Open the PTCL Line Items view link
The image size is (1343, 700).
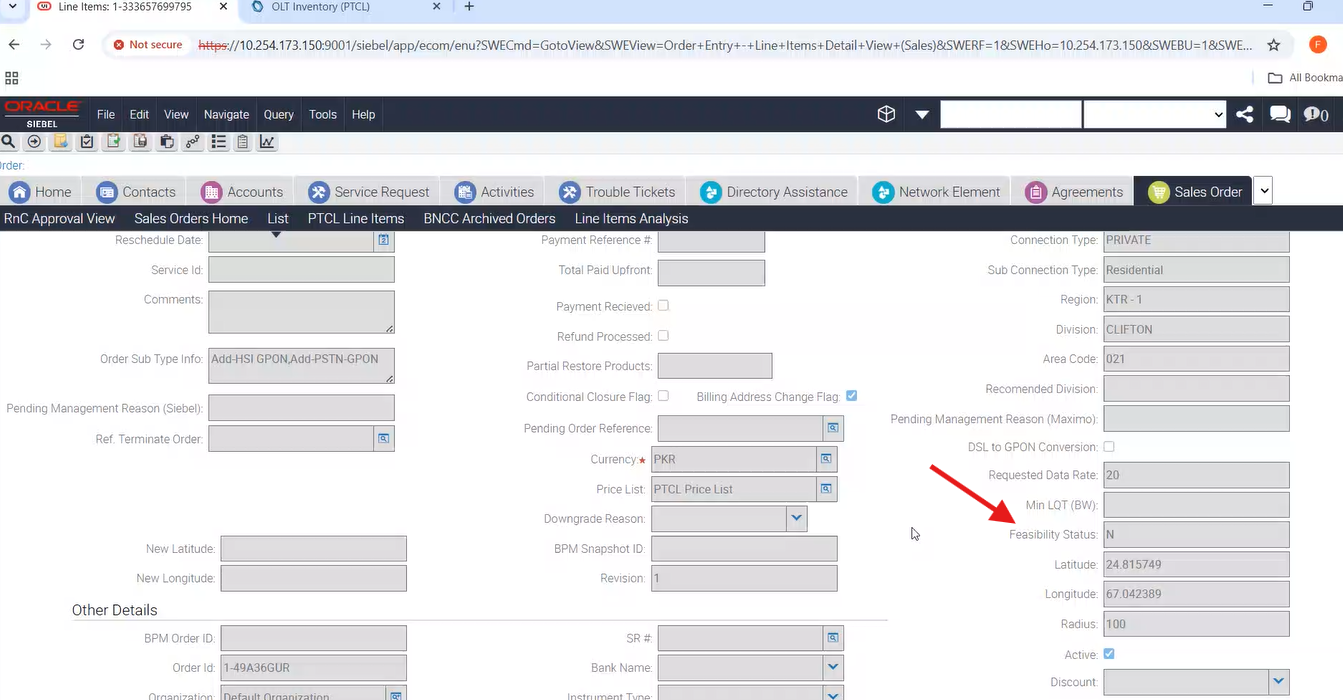point(356,218)
